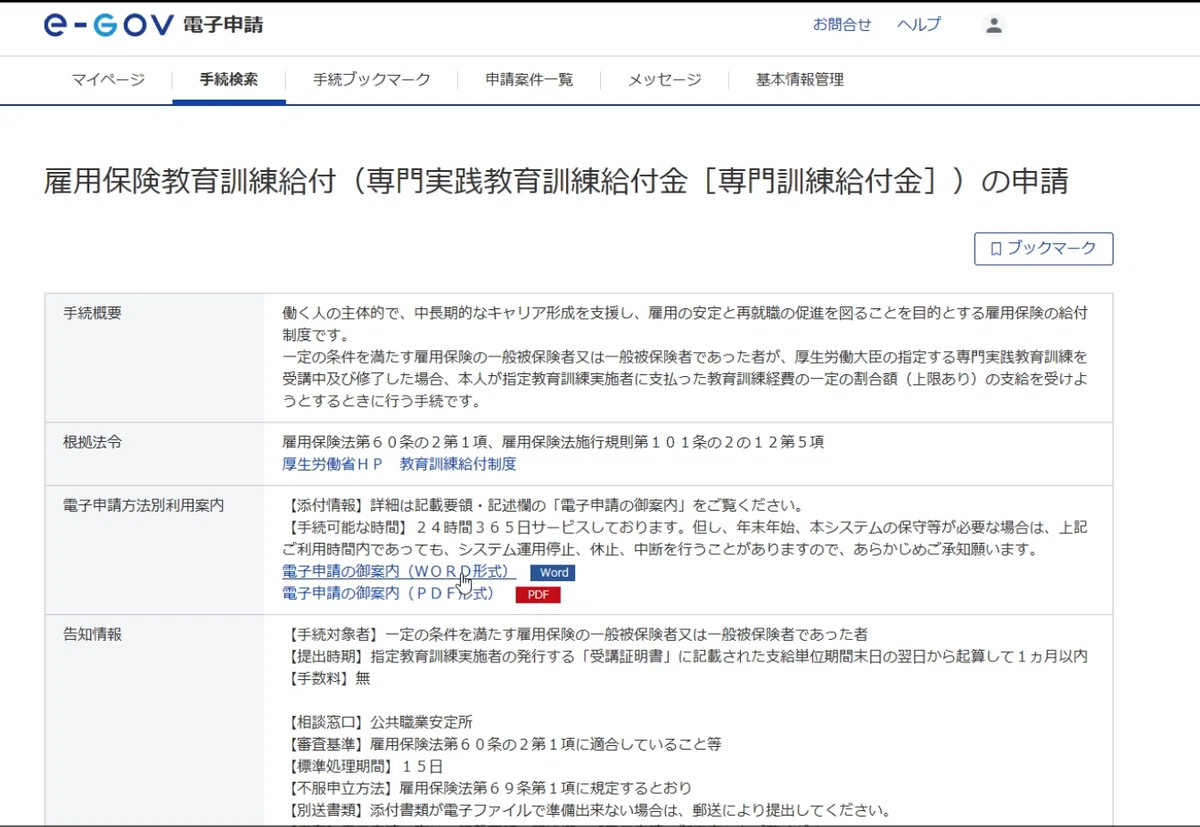Screen dimensions: 1200x827
Task: Click the 告知情報 row label
Action: tap(92, 635)
